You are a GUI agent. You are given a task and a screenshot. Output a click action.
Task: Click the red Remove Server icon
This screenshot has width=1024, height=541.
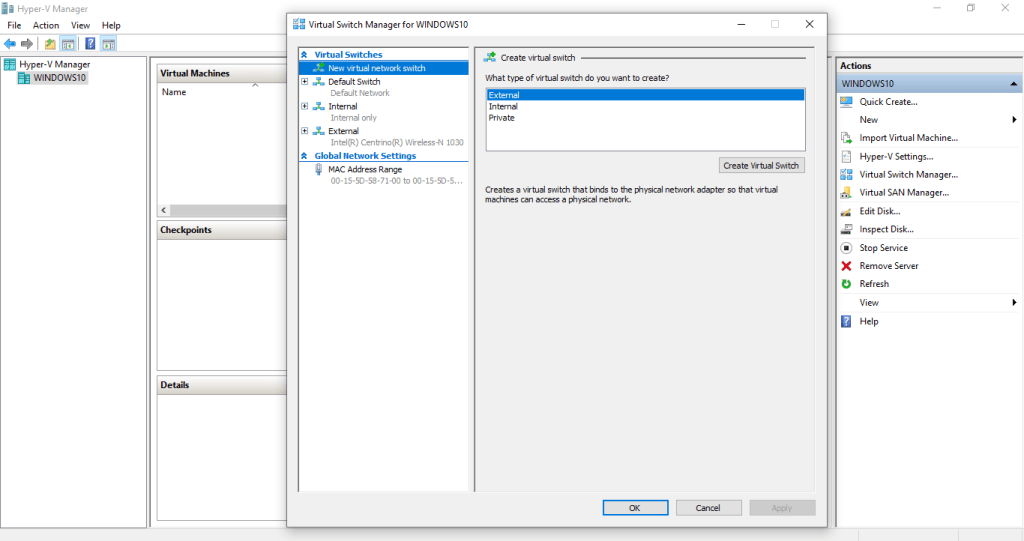[846, 266]
